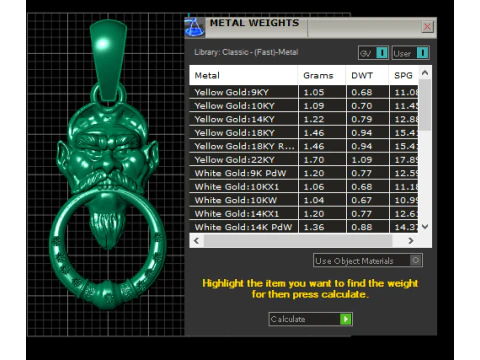Image resolution: width=480 pixels, height=360 pixels.
Task: Select the Yellow Gold:10KY row
Action: [x=304, y=106]
